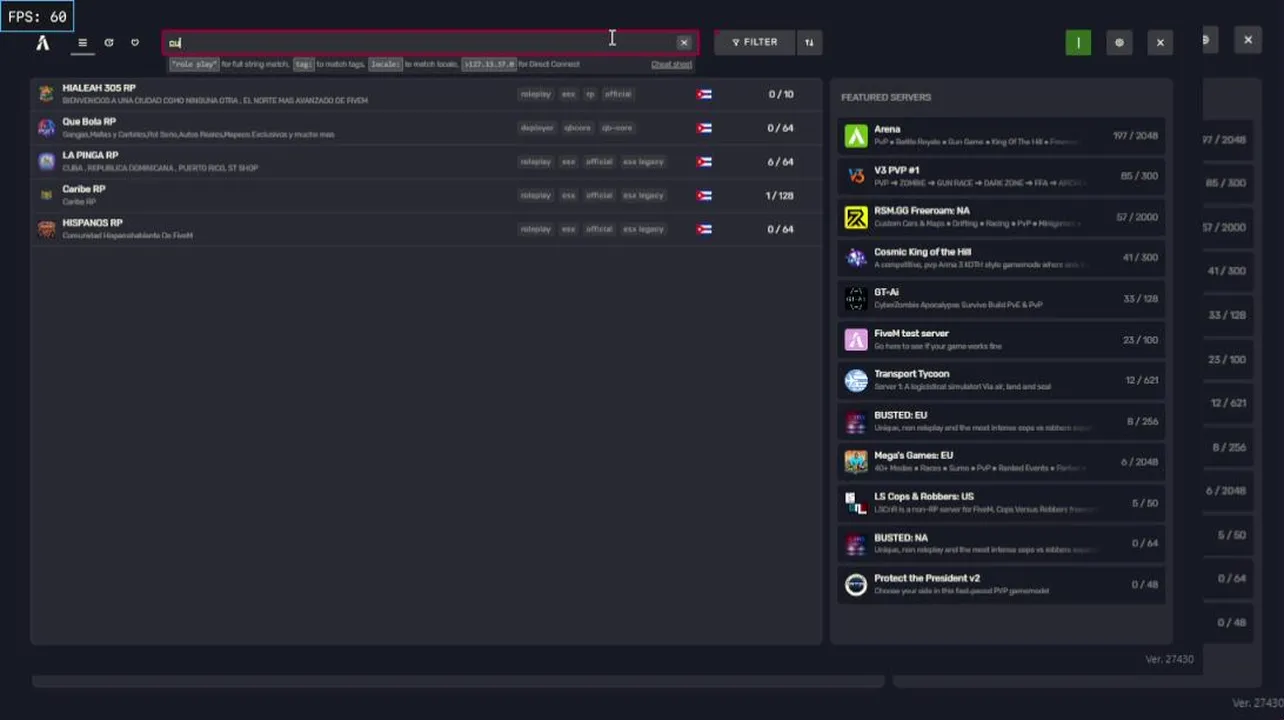Open the FILTER options
This screenshot has width=1284, height=720.
[754, 43]
